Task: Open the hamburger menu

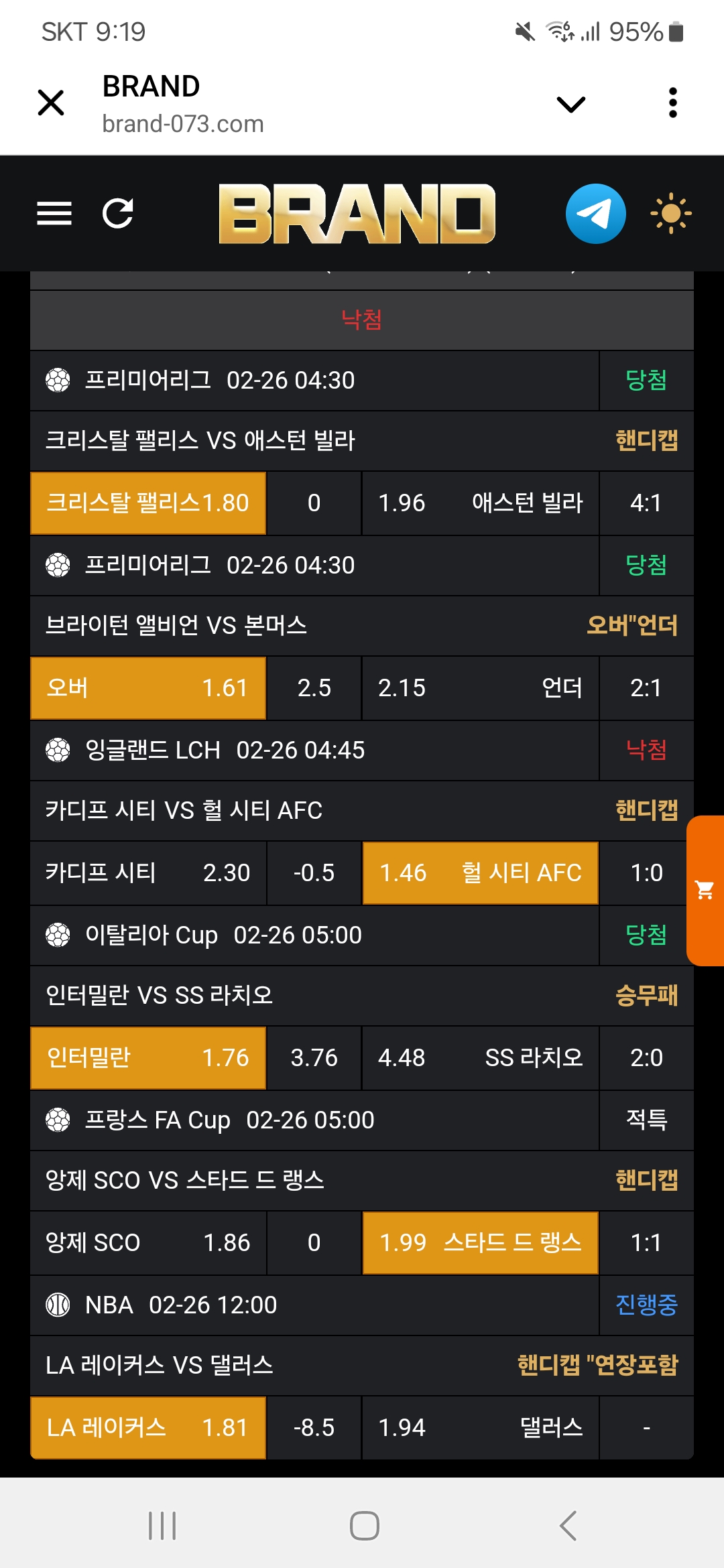Action: (54, 214)
